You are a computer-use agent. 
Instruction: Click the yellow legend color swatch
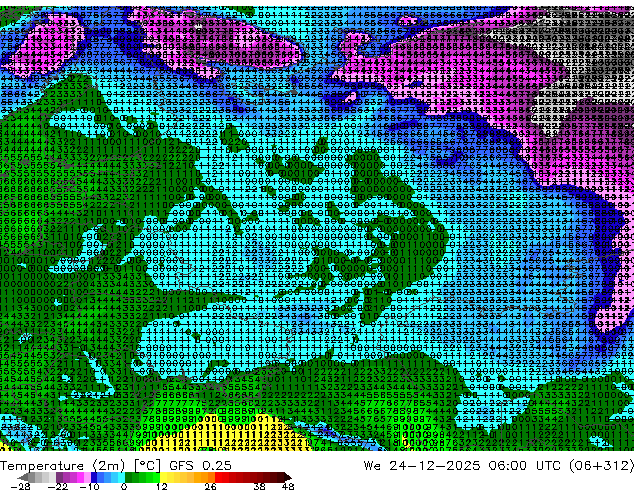163,477
